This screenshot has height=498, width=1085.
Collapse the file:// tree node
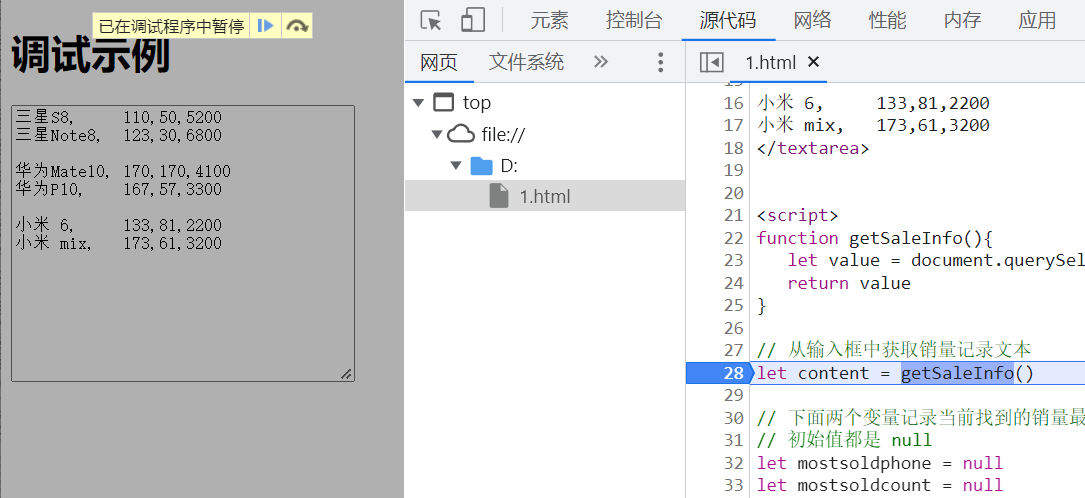[436, 134]
